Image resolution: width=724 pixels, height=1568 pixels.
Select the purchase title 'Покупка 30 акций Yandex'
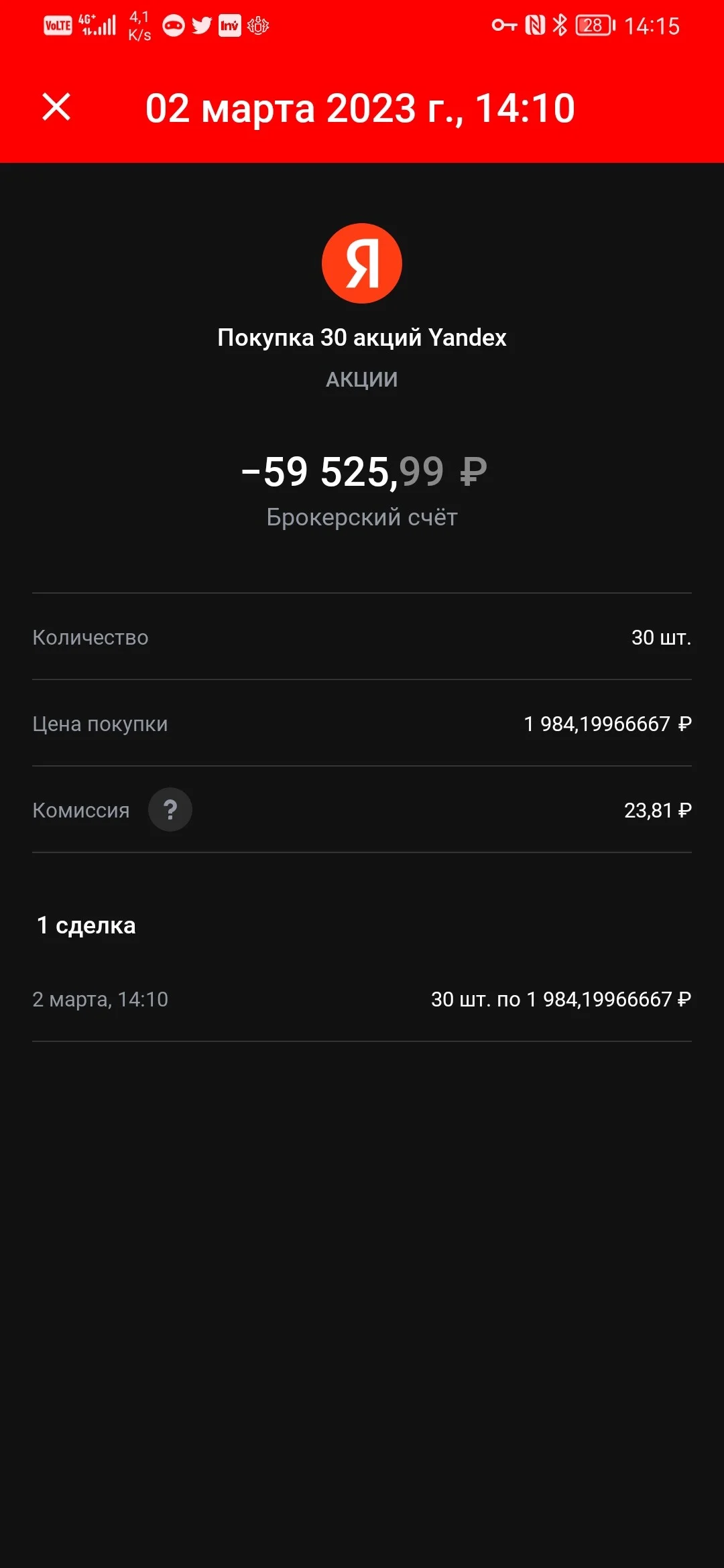tap(362, 338)
